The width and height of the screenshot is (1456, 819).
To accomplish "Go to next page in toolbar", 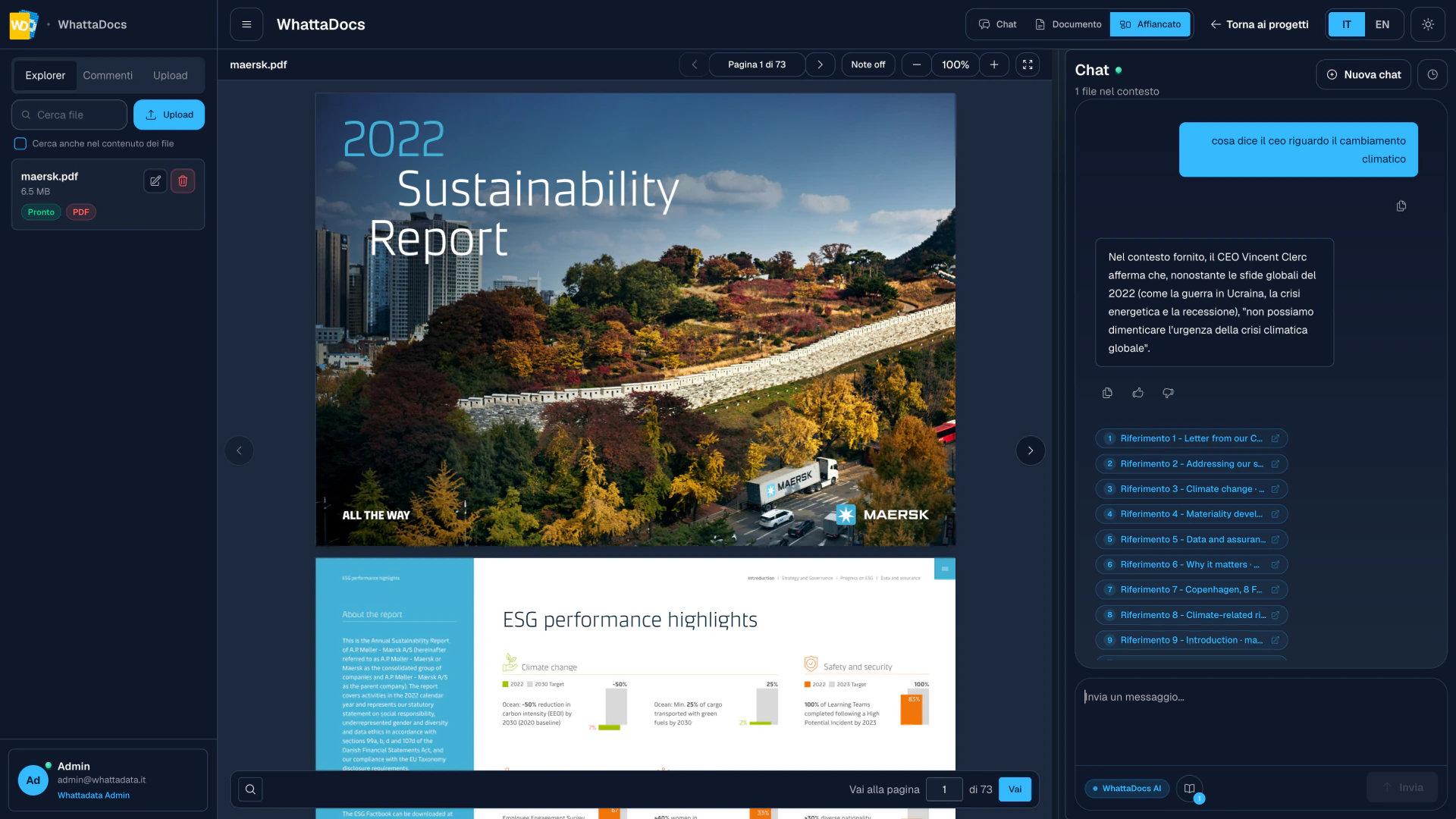I will tap(820, 64).
